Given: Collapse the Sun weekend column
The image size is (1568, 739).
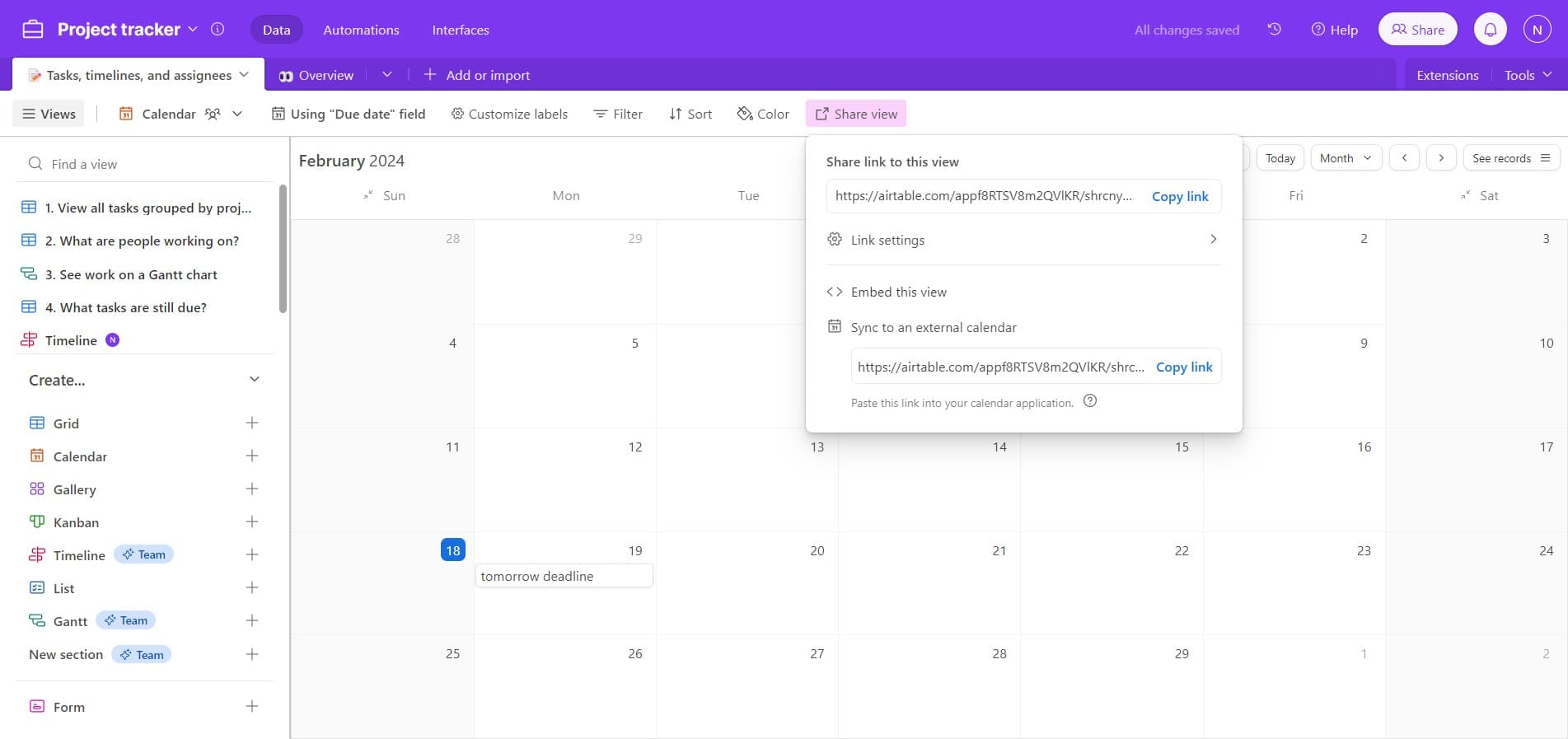Looking at the screenshot, I should pos(367,195).
